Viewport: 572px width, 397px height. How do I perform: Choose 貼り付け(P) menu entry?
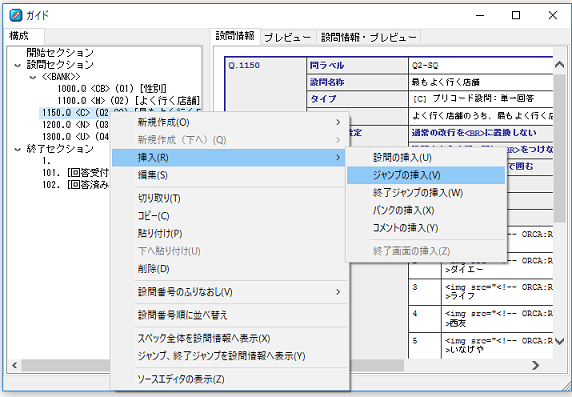(x=230, y=233)
